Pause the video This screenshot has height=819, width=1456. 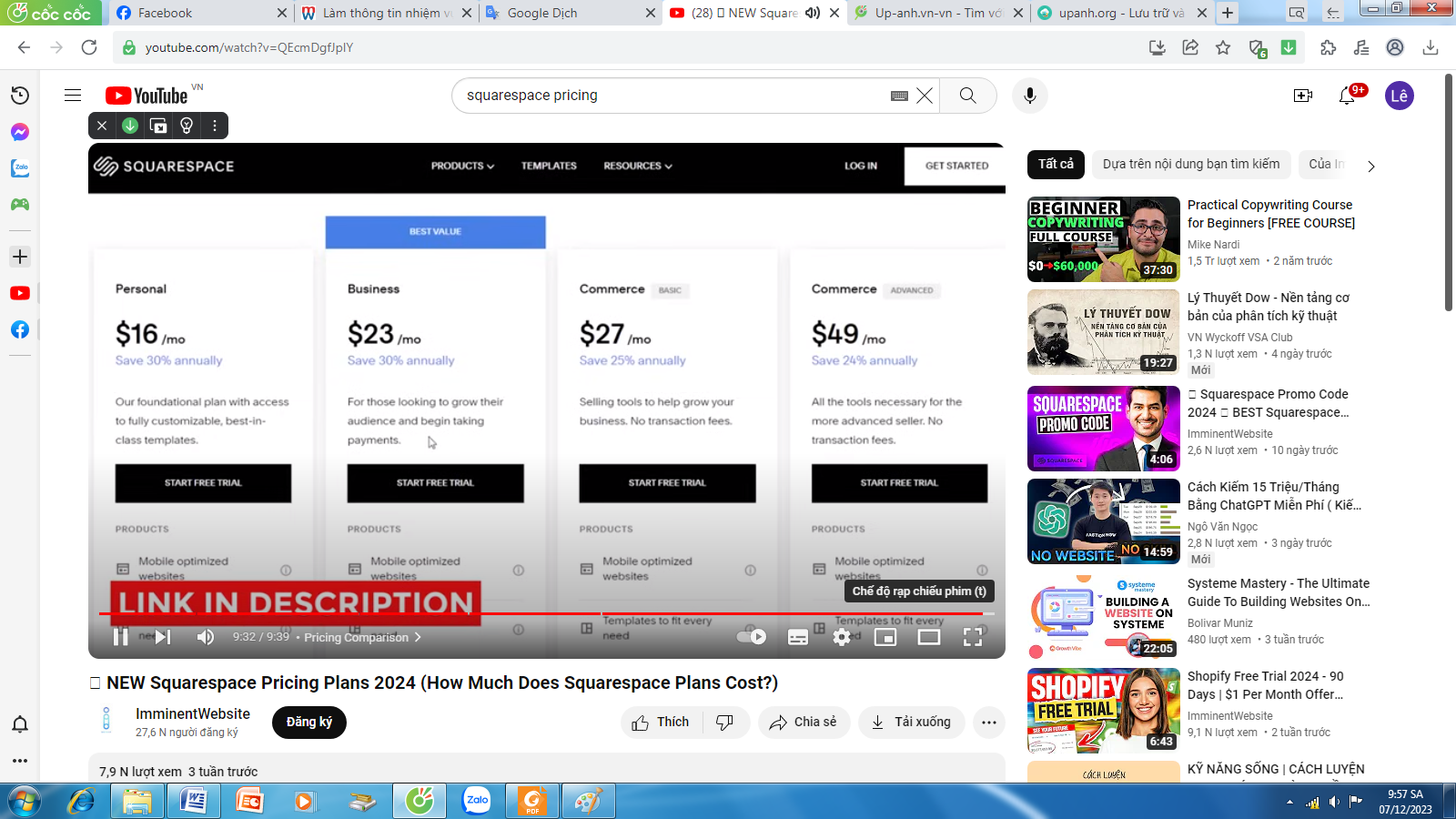(120, 637)
